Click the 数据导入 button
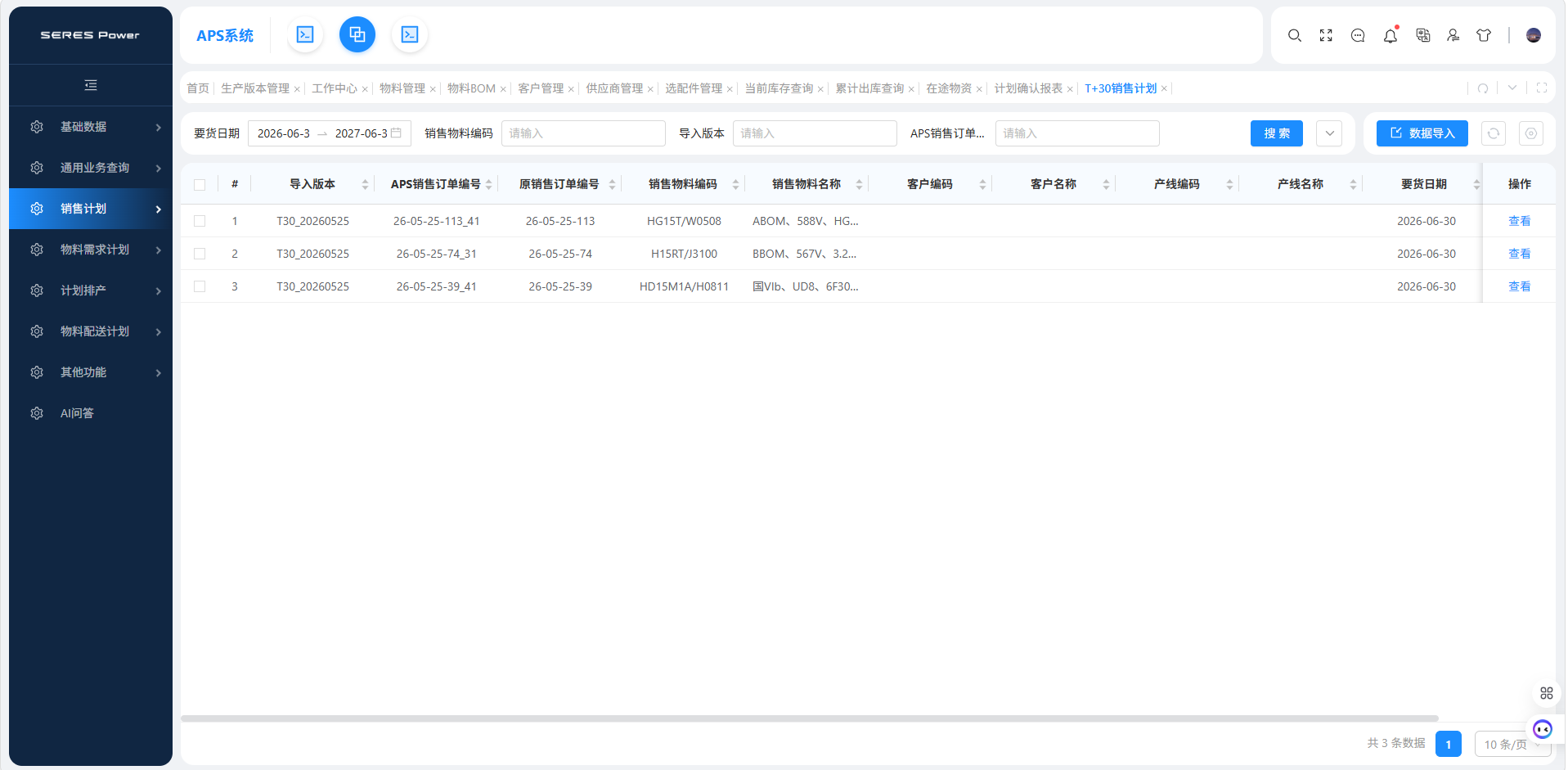1568x770 pixels. pos(1422,133)
